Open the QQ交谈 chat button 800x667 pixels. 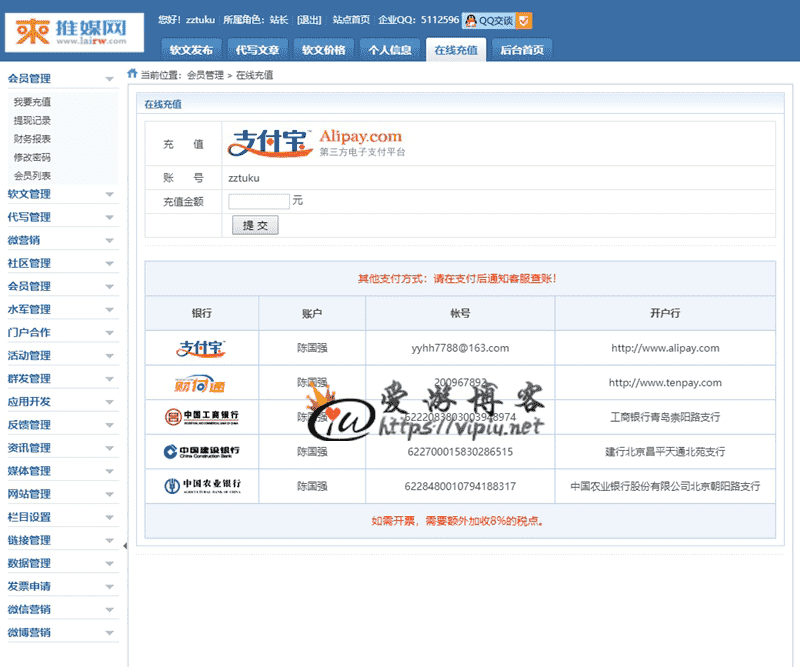point(489,20)
